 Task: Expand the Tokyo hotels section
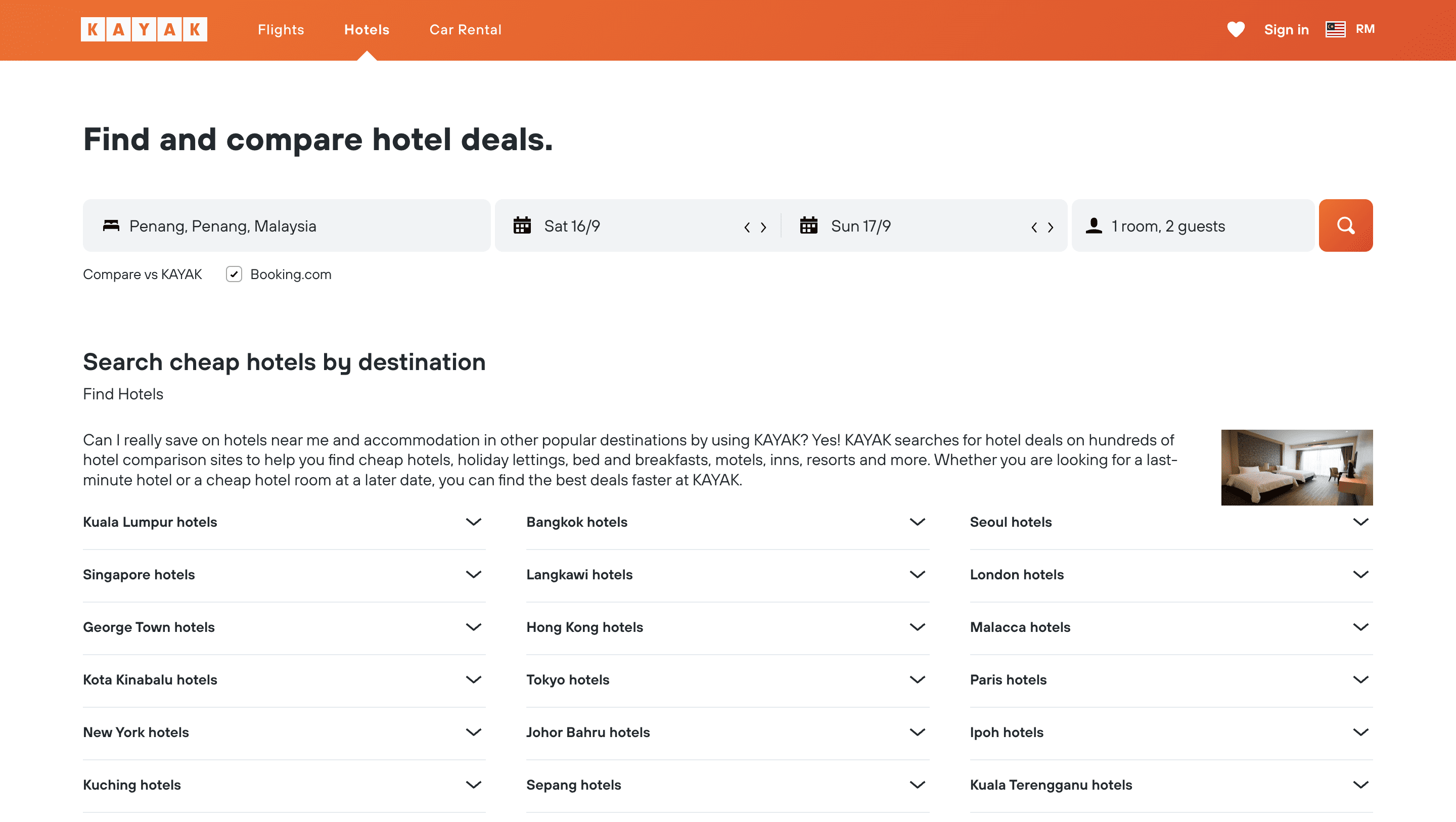click(918, 679)
